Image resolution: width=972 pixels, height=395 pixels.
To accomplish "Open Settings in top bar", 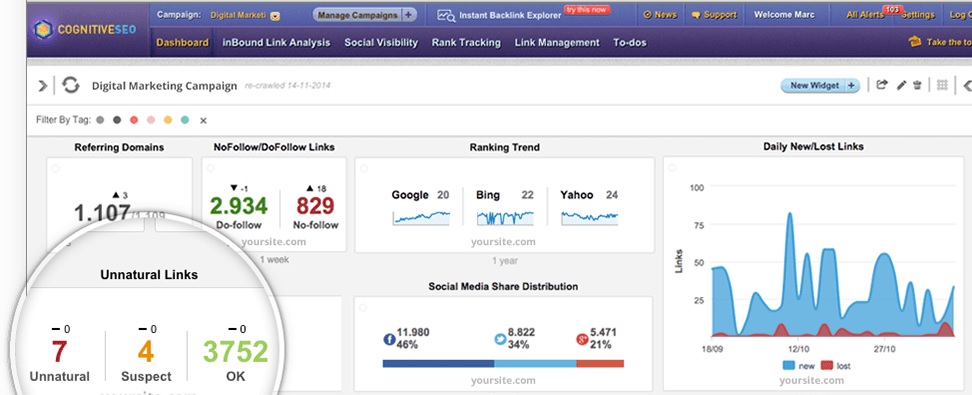I will [x=918, y=15].
